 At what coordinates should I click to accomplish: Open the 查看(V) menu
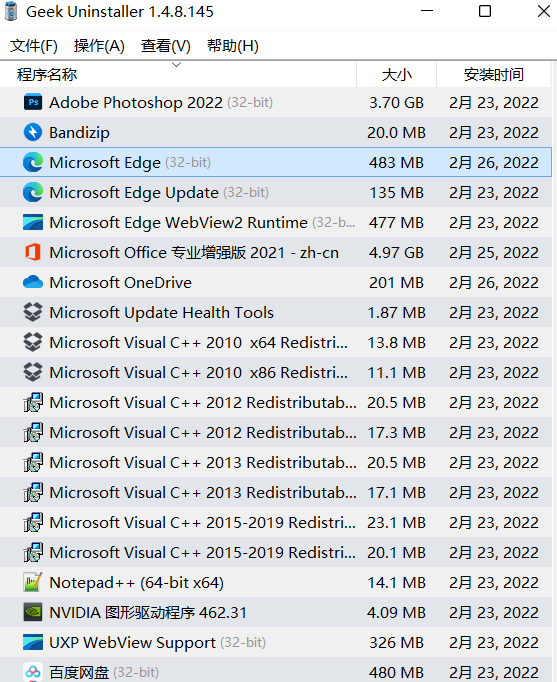point(166,46)
